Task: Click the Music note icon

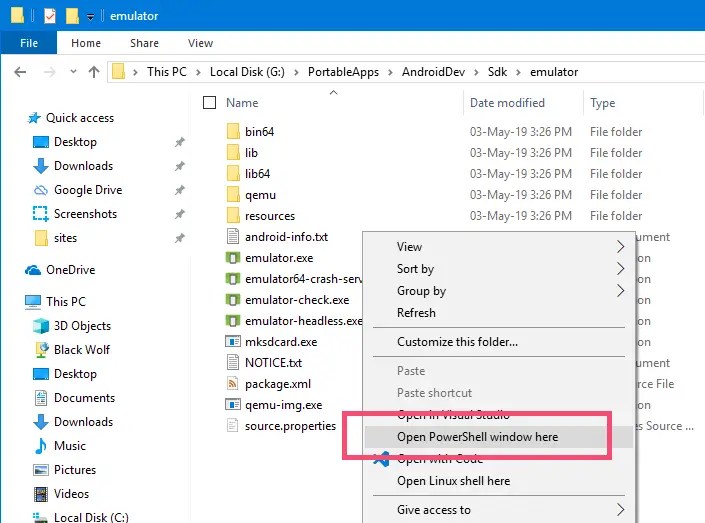Action: coord(41,446)
